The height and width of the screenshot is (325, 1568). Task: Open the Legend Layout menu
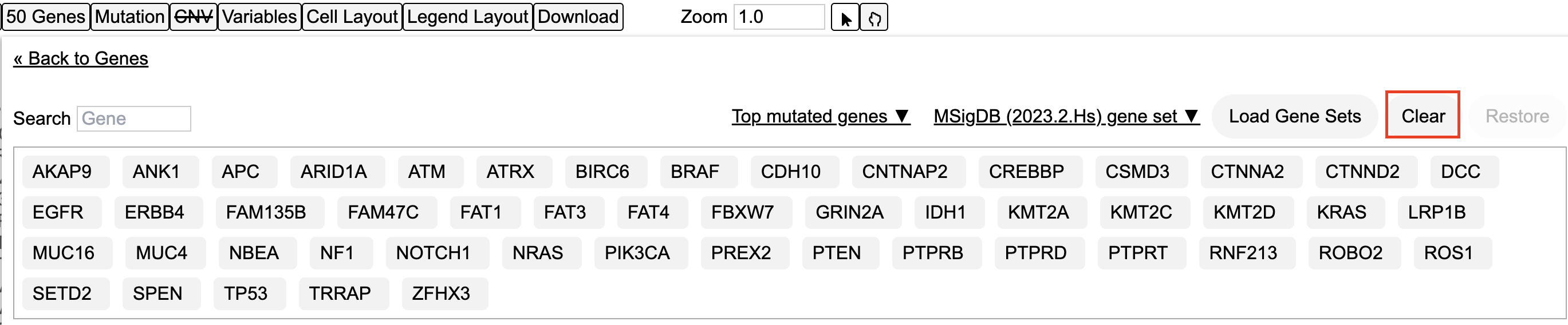pyautogui.click(x=467, y=17)
